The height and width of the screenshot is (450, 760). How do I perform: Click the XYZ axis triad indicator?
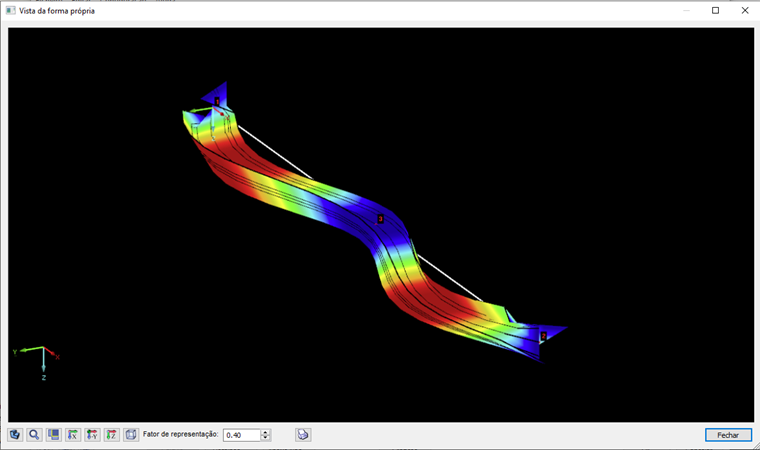pos(37,363)
